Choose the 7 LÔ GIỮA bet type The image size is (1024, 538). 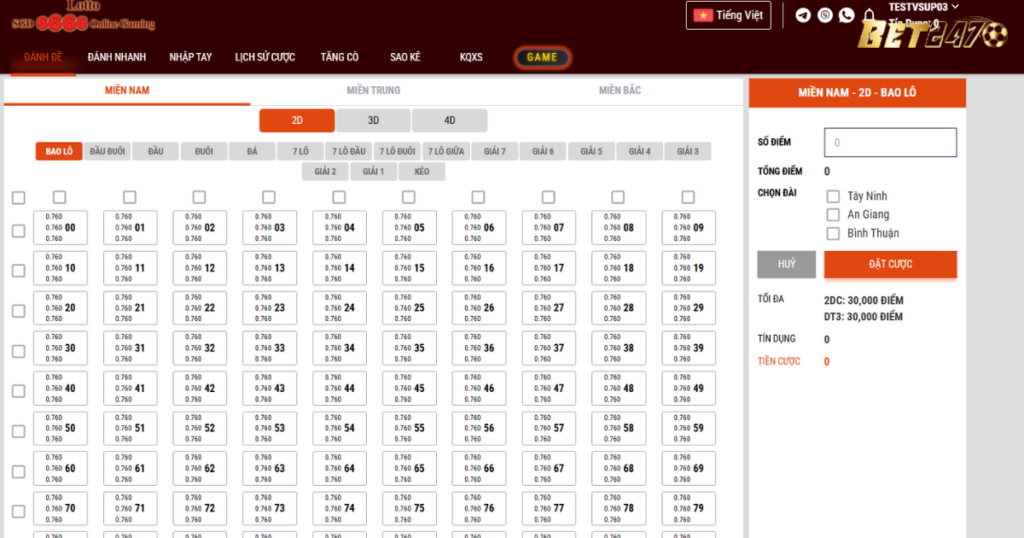click(446, 151)
